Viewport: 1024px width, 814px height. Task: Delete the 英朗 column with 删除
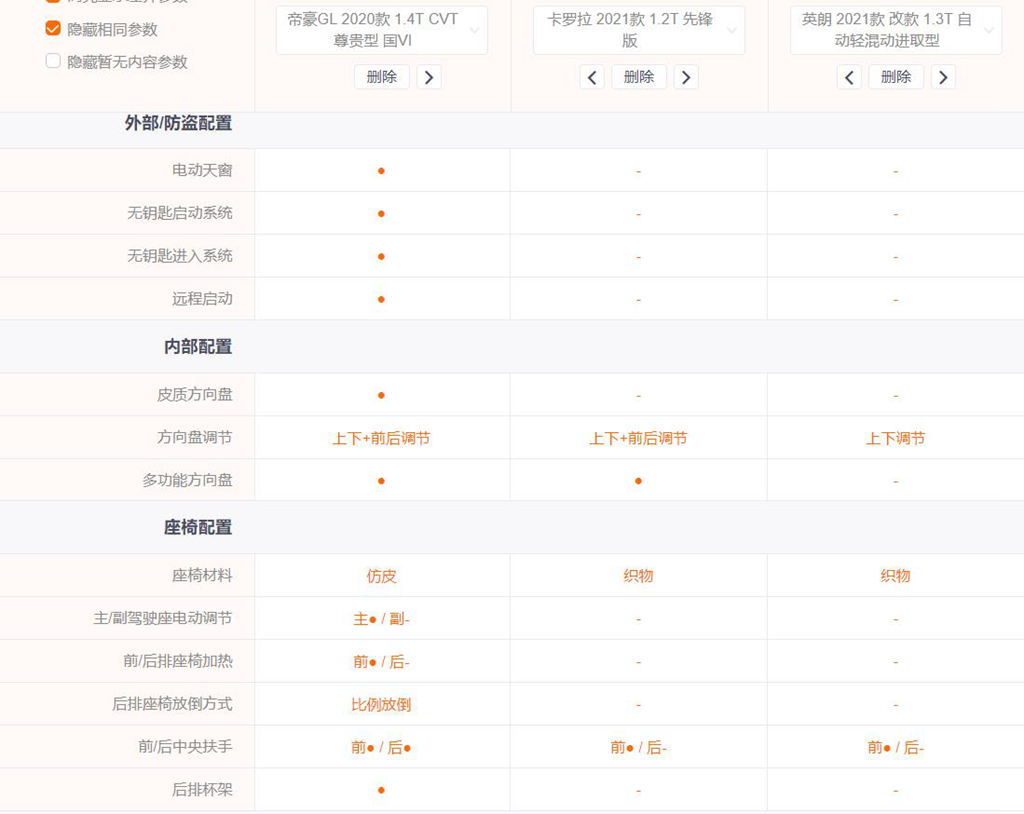[895, 77]
